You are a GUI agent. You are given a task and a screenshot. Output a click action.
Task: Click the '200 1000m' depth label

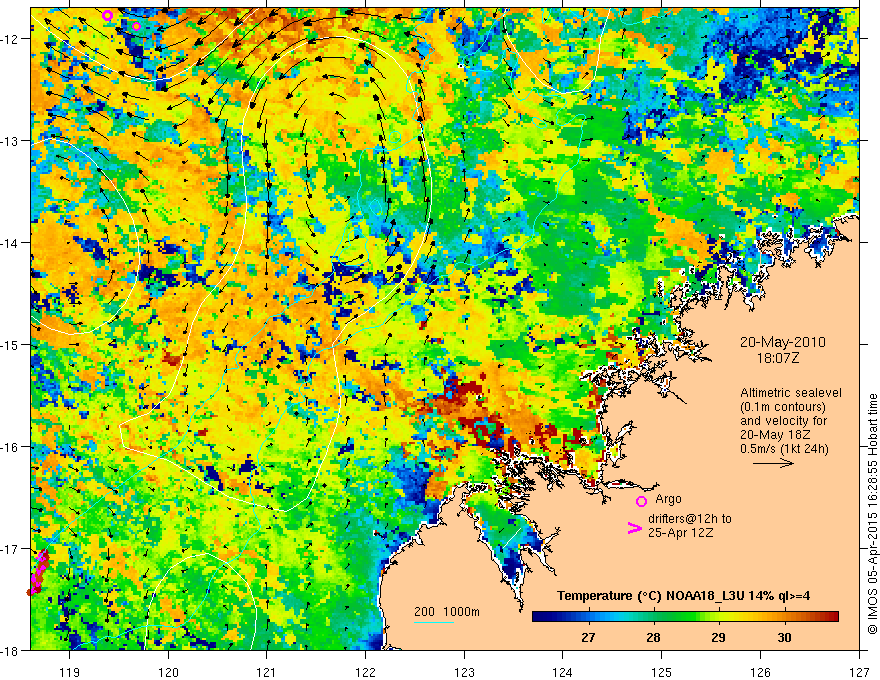click(x=447, y=612)
